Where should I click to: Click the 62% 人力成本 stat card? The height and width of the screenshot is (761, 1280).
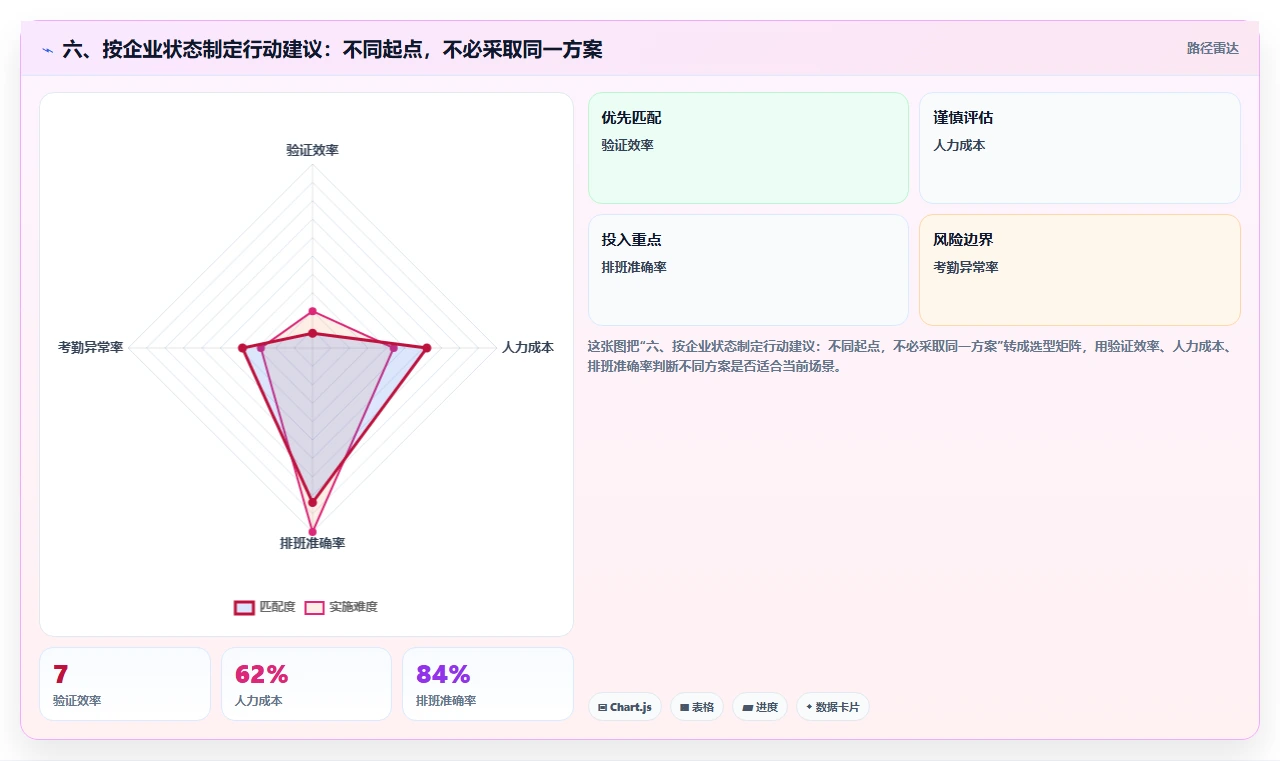[306, 684]
